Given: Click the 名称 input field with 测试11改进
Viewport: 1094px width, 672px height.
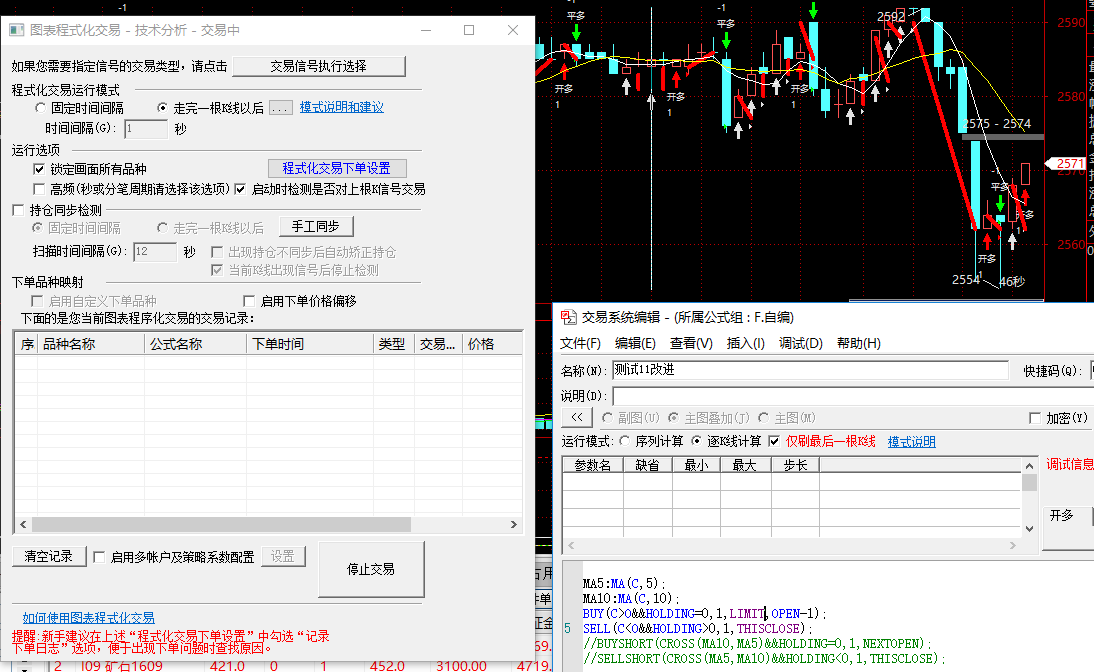Looking at the screenshot, I should (x=810, y=370).
